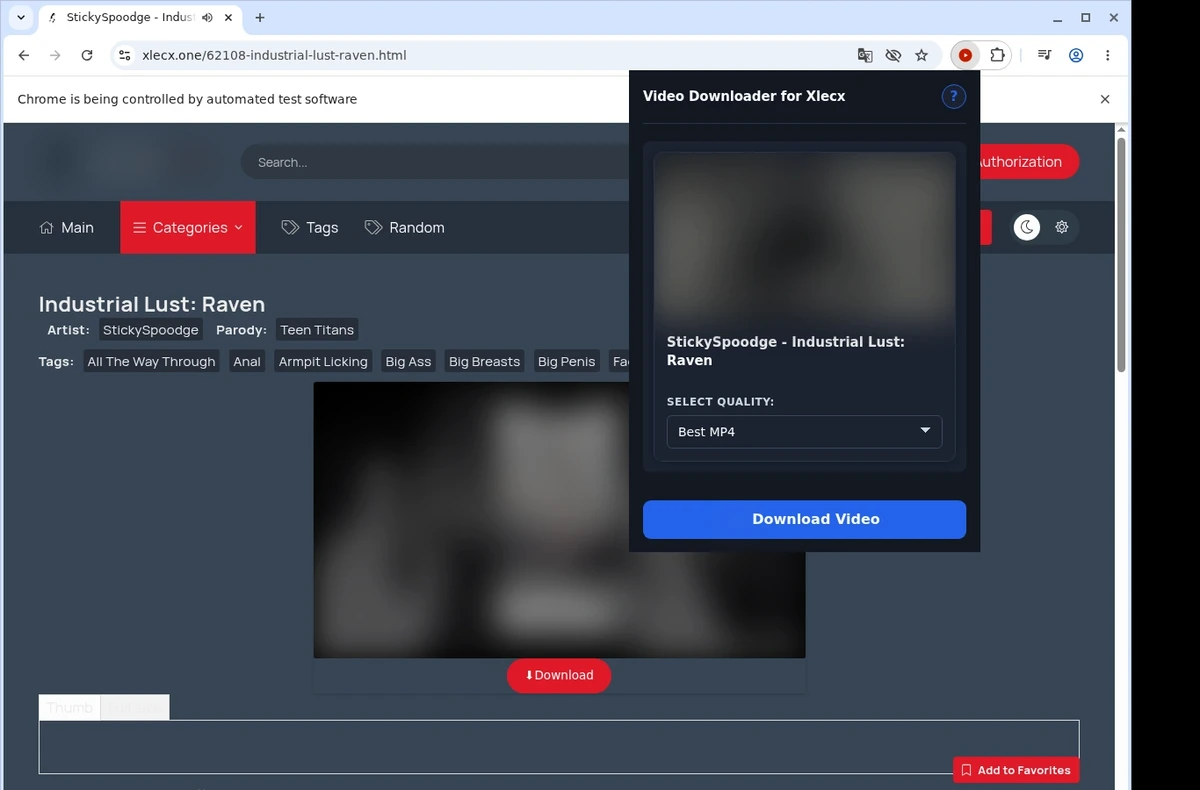This screenshot has height=790, width=1200.
Task: Focus the address bar URL
Action: click(274, 56)
